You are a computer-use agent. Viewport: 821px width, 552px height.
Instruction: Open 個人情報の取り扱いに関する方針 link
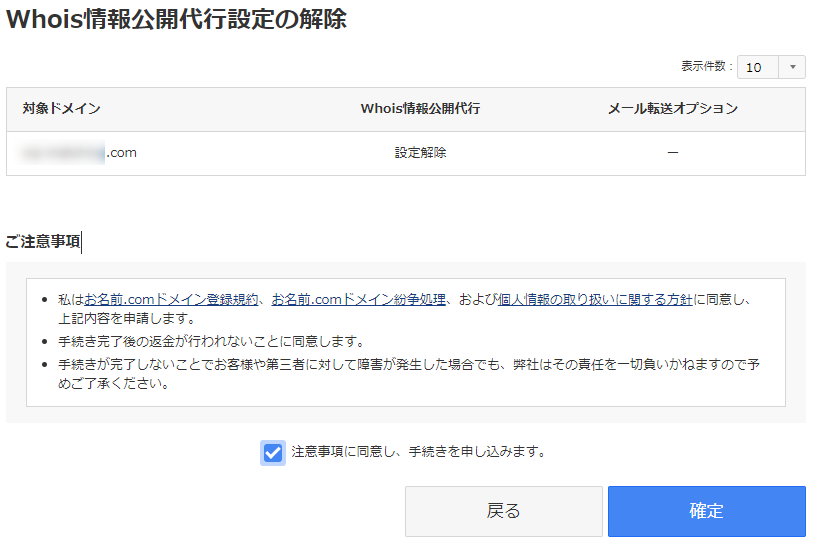coord(595,300)
